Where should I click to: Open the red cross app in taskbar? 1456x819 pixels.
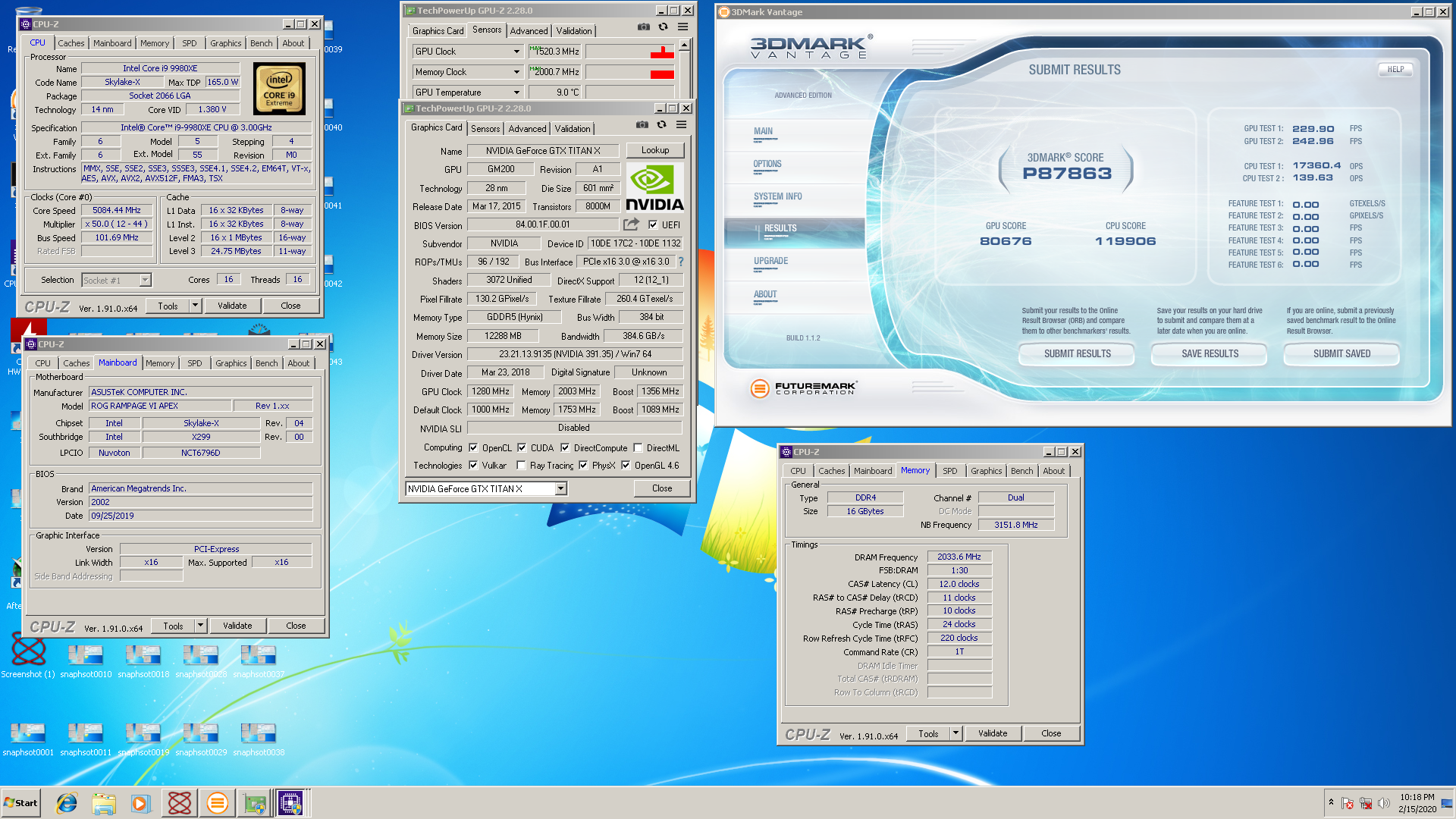180,803
